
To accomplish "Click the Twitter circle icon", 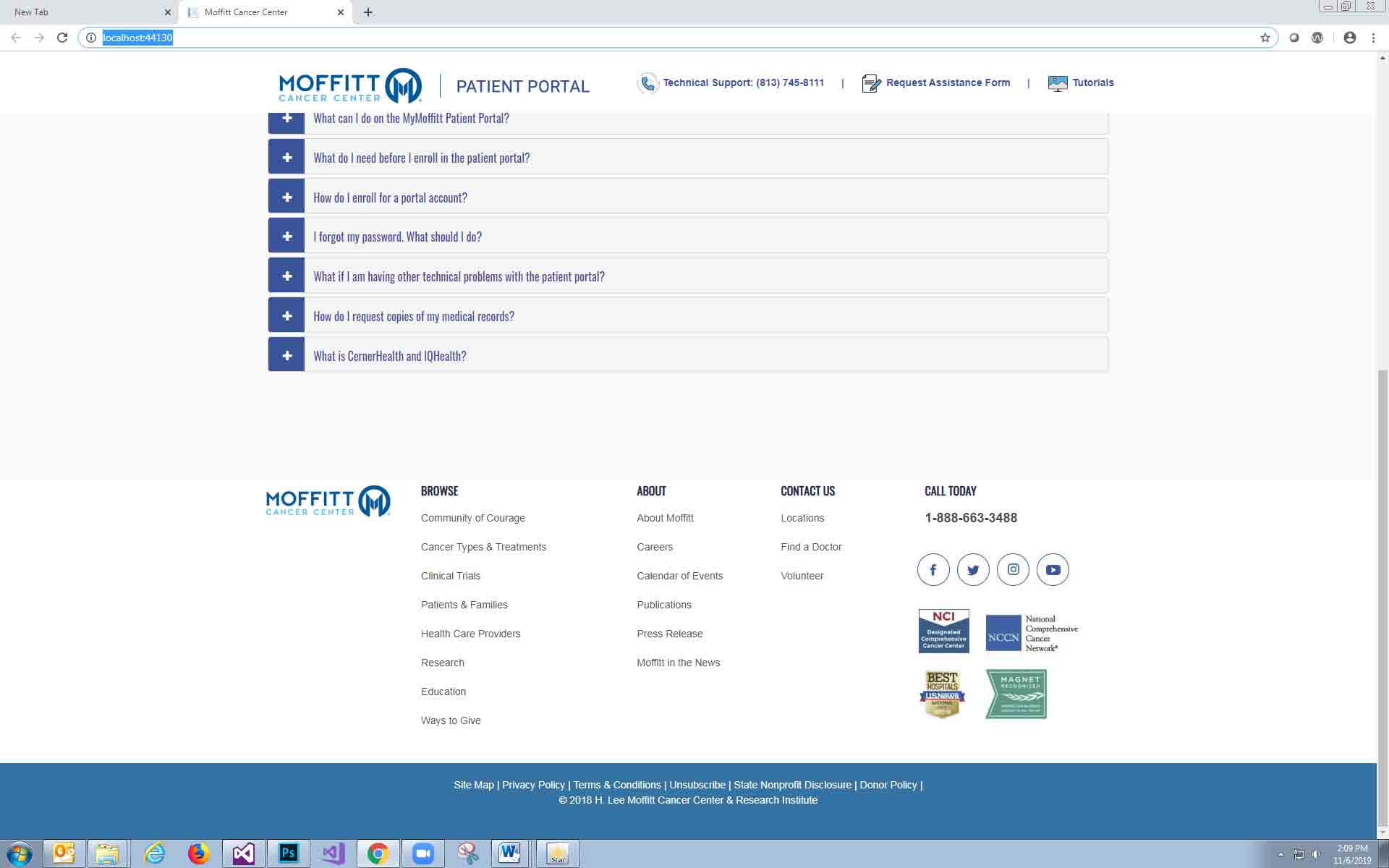I will point(973,570).
